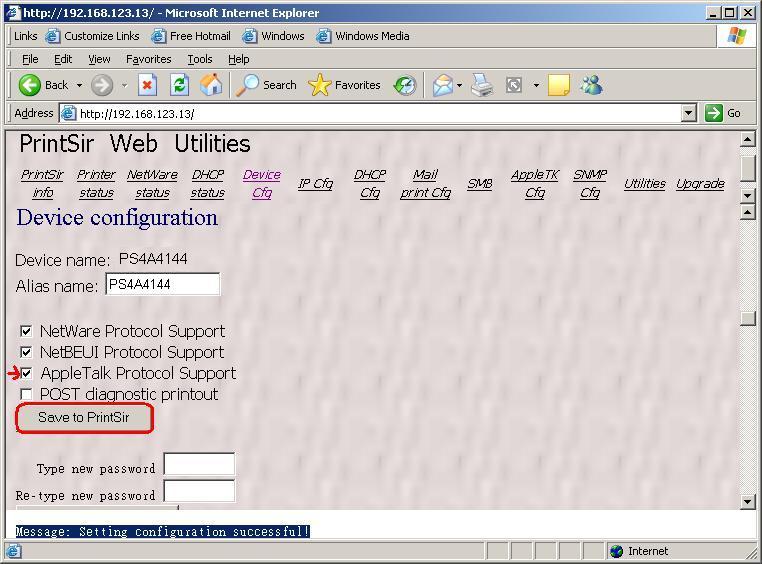762x564 pixels.
Task: Click the full-screen size toolbar icon
Action: 514,85
